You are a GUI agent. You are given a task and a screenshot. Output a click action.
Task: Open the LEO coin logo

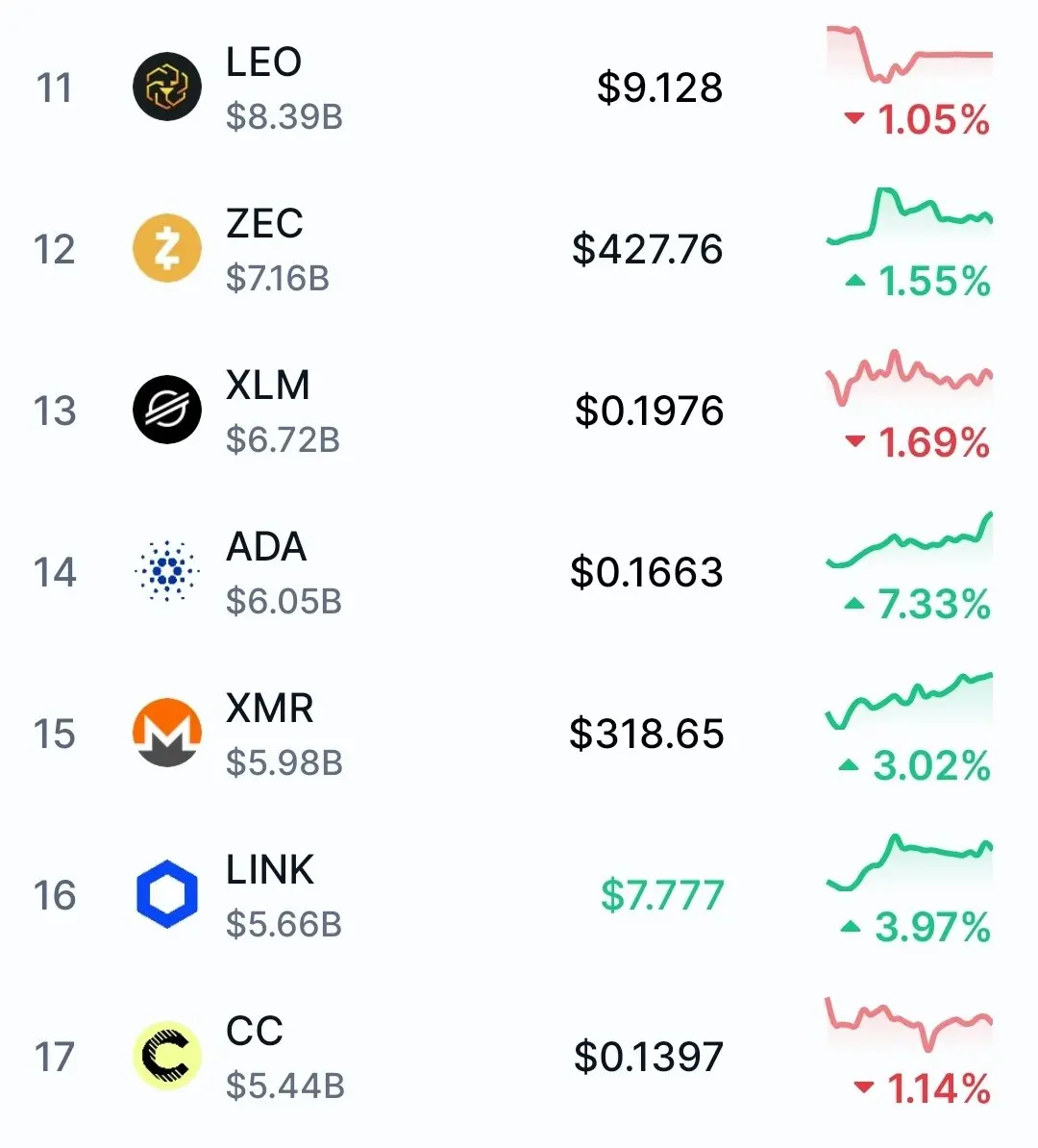point(167,87)
